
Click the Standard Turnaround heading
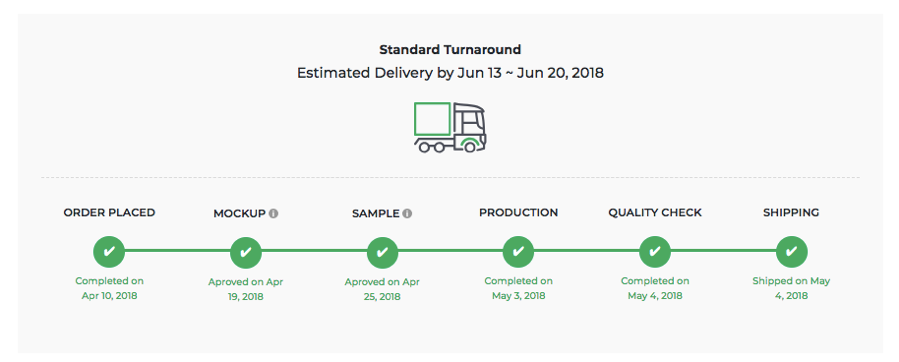[450, 50]
